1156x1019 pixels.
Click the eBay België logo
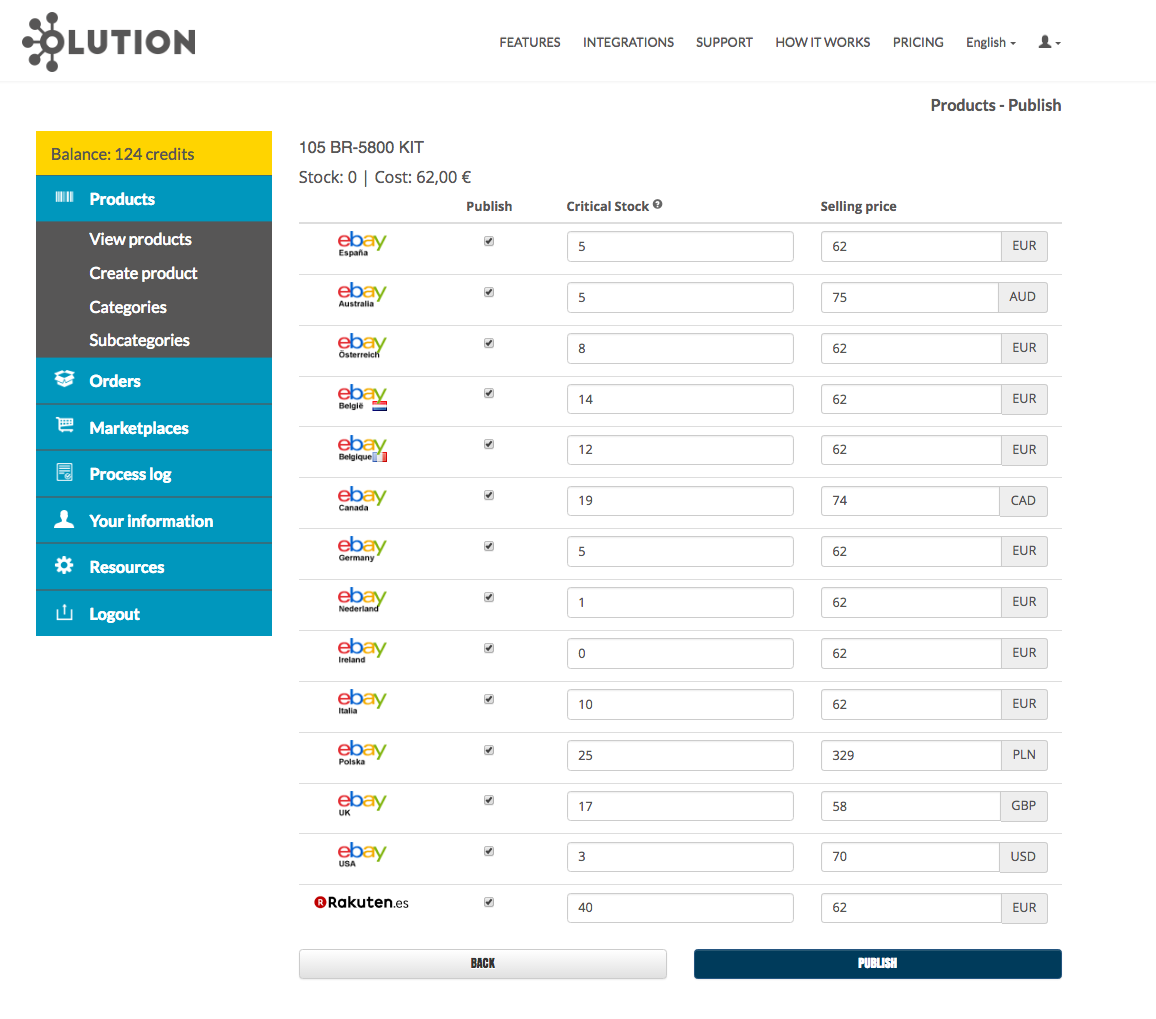click(x=362, y=397)
